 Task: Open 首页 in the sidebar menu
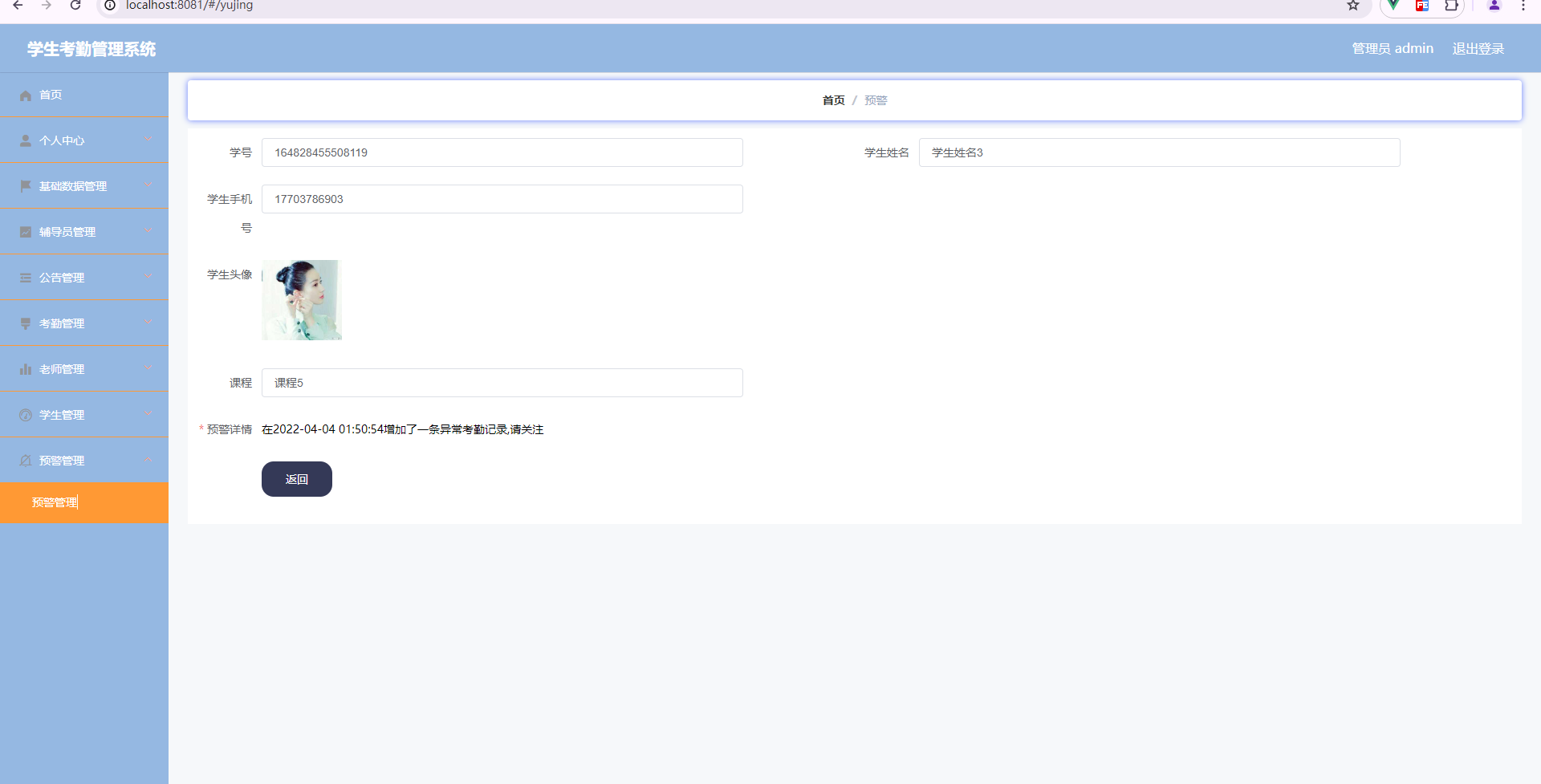coord(84,95)
